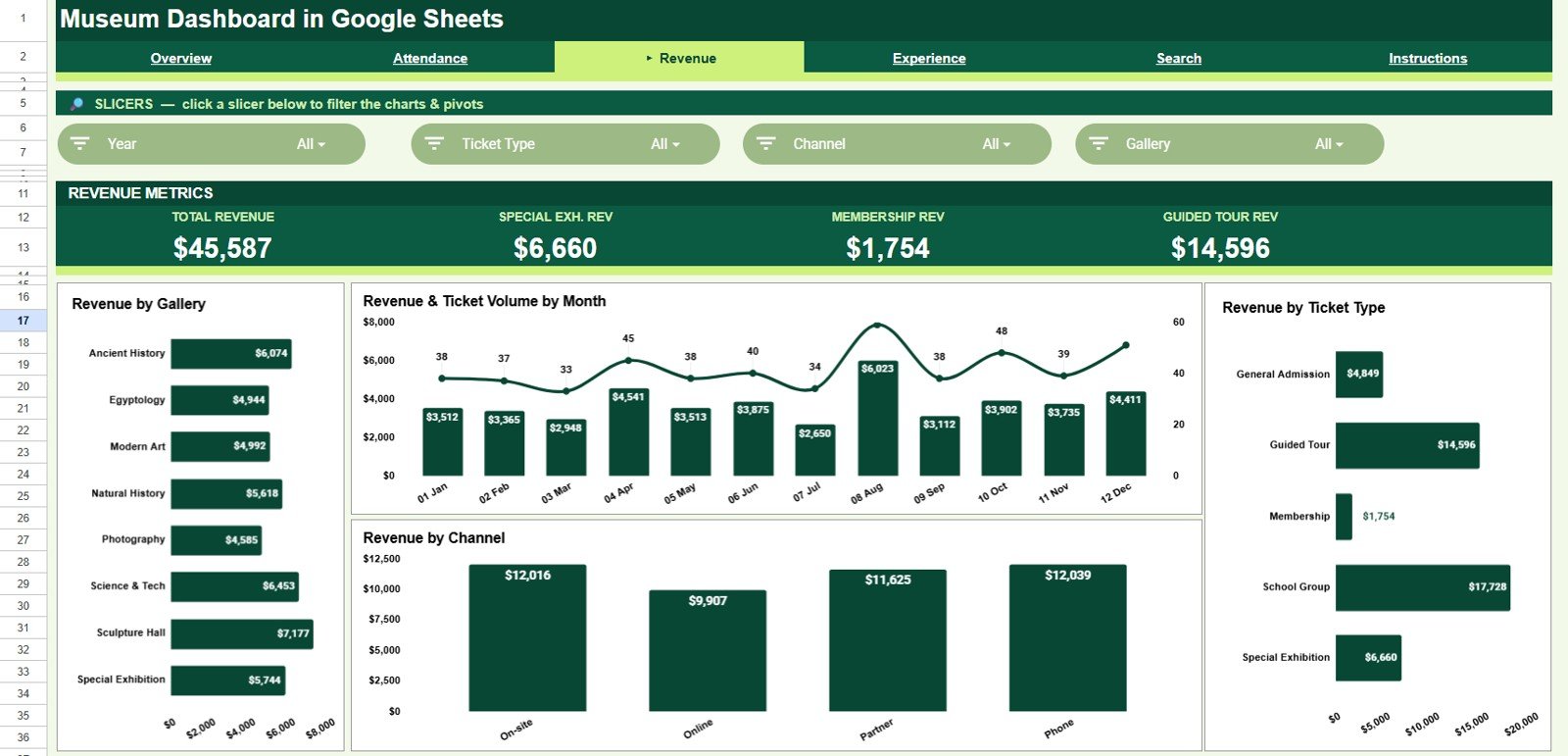Viewport: 1568px width, 756px height.
Task: Click the On-site $12,016 channel bar
Action: 527,637
